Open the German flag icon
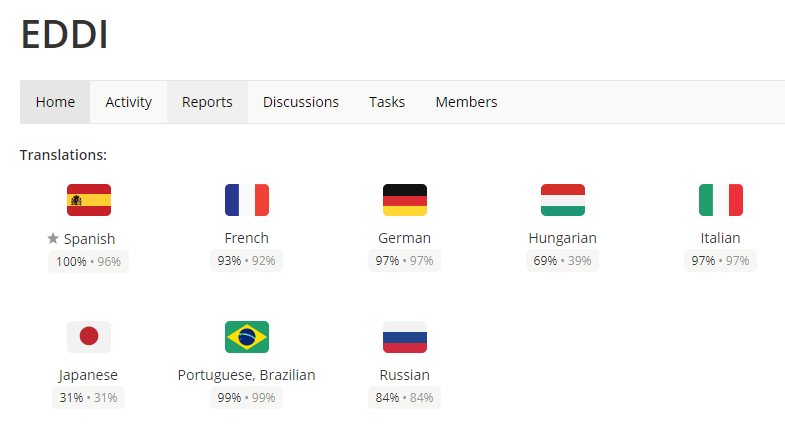 pyautogui.click(x=405, y=200)
